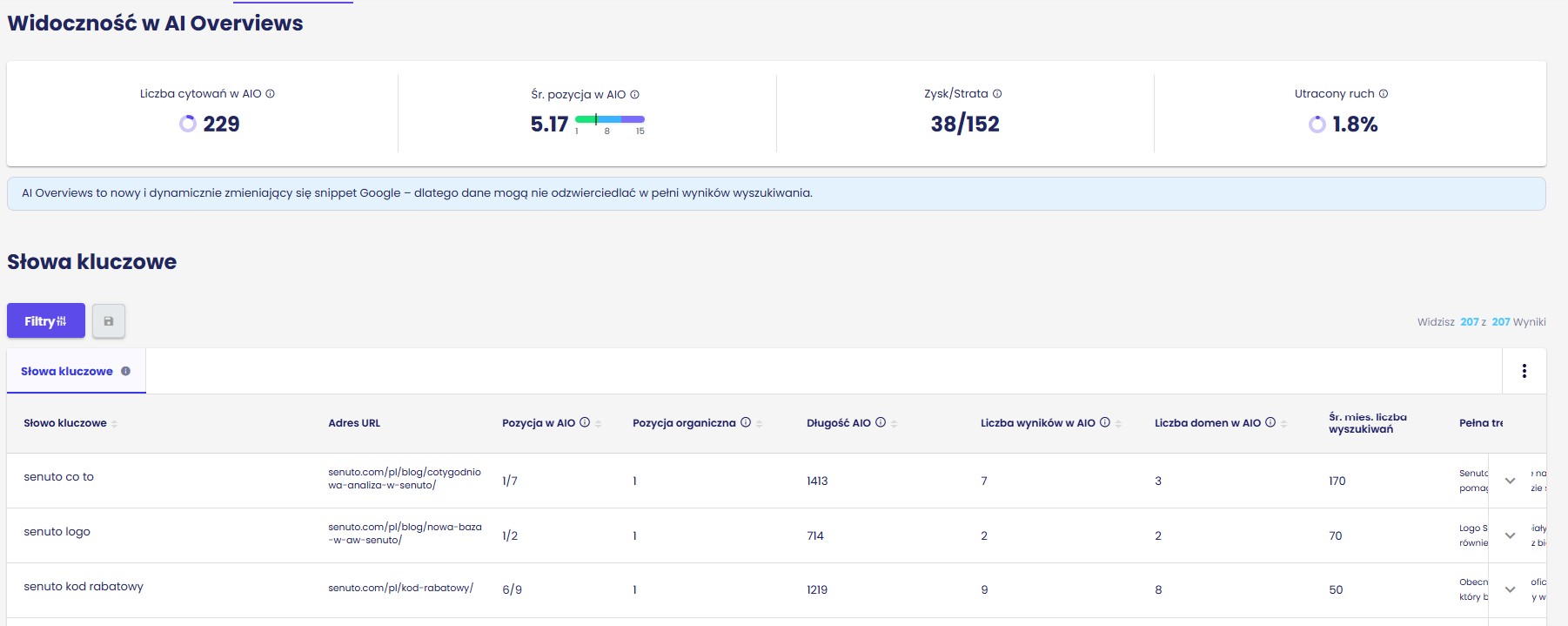Click keyword cell senuto logo

pos(57,532)
